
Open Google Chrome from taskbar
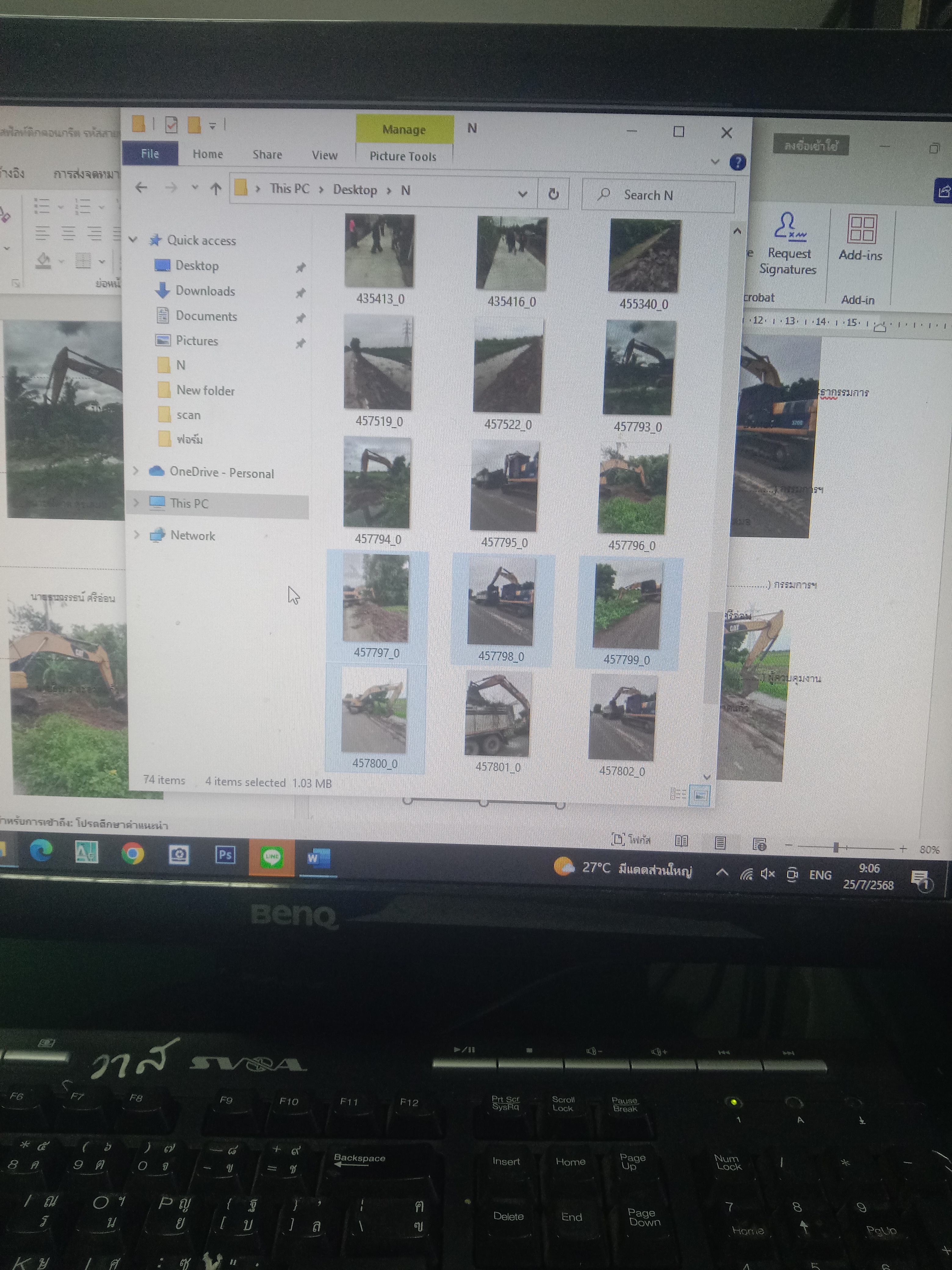tap(132, 853)
